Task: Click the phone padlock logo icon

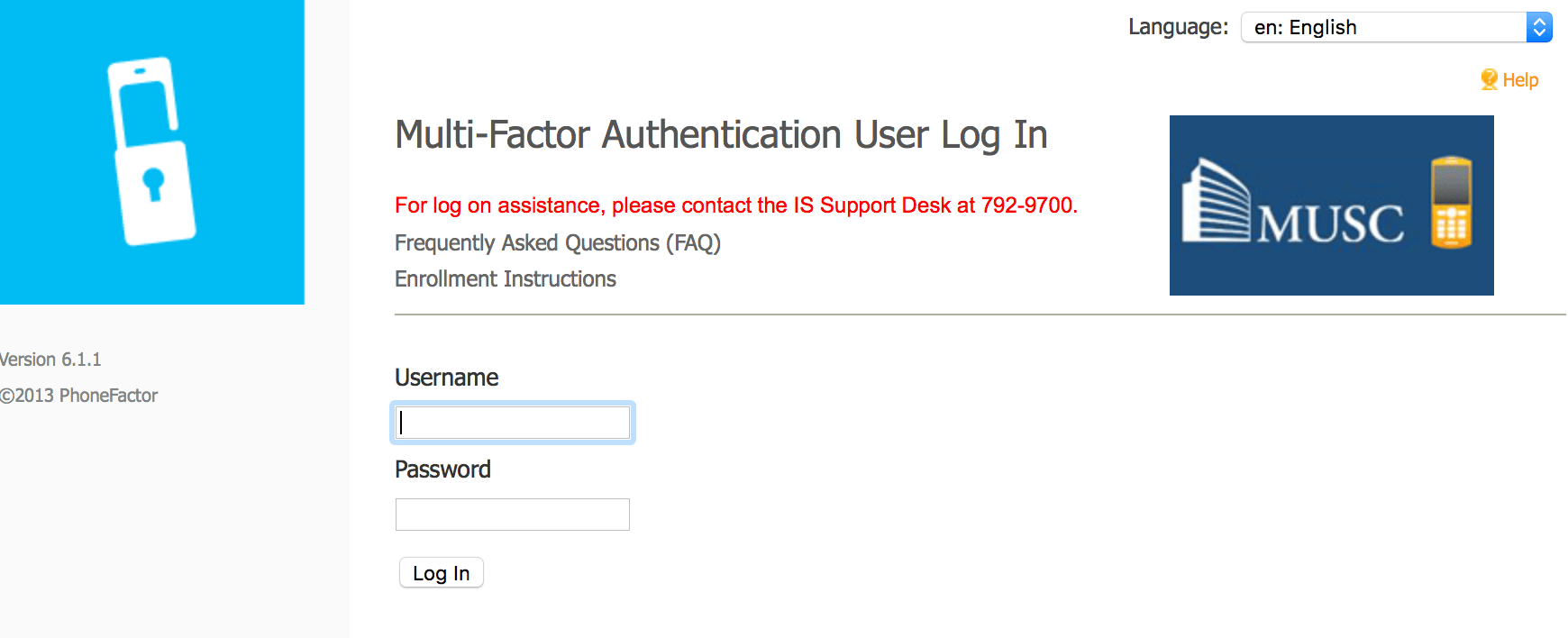Action: click(x=151, y=151)
